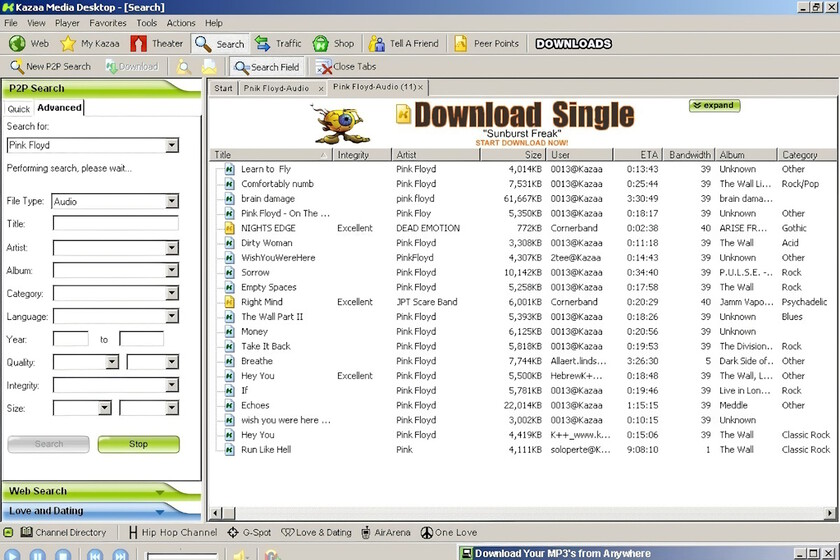Screen dimensions: 840x560
Task: Click the My Kazaa star icon
Action: 68,44
